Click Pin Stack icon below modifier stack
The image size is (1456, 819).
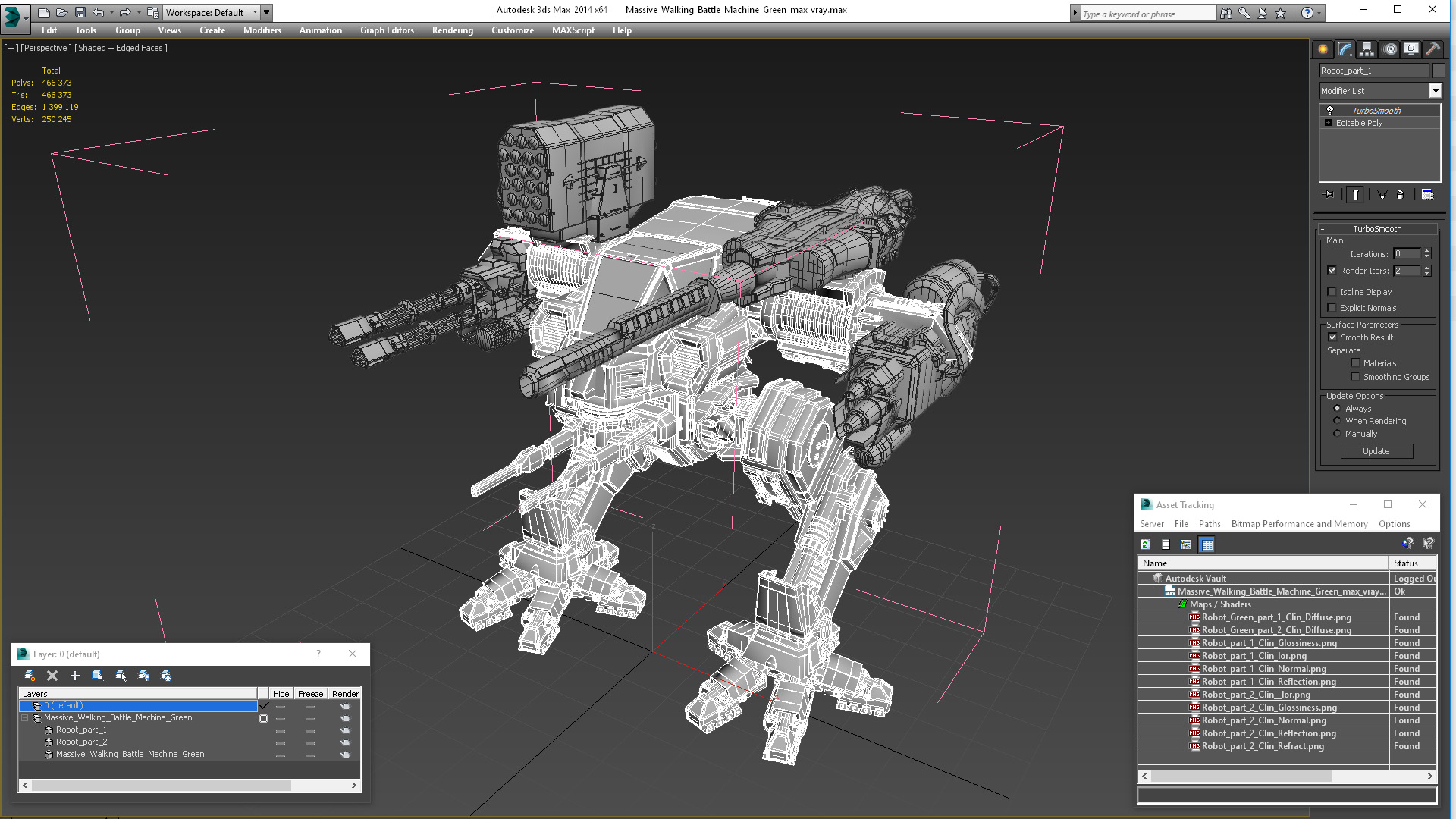pos(1329,195)
